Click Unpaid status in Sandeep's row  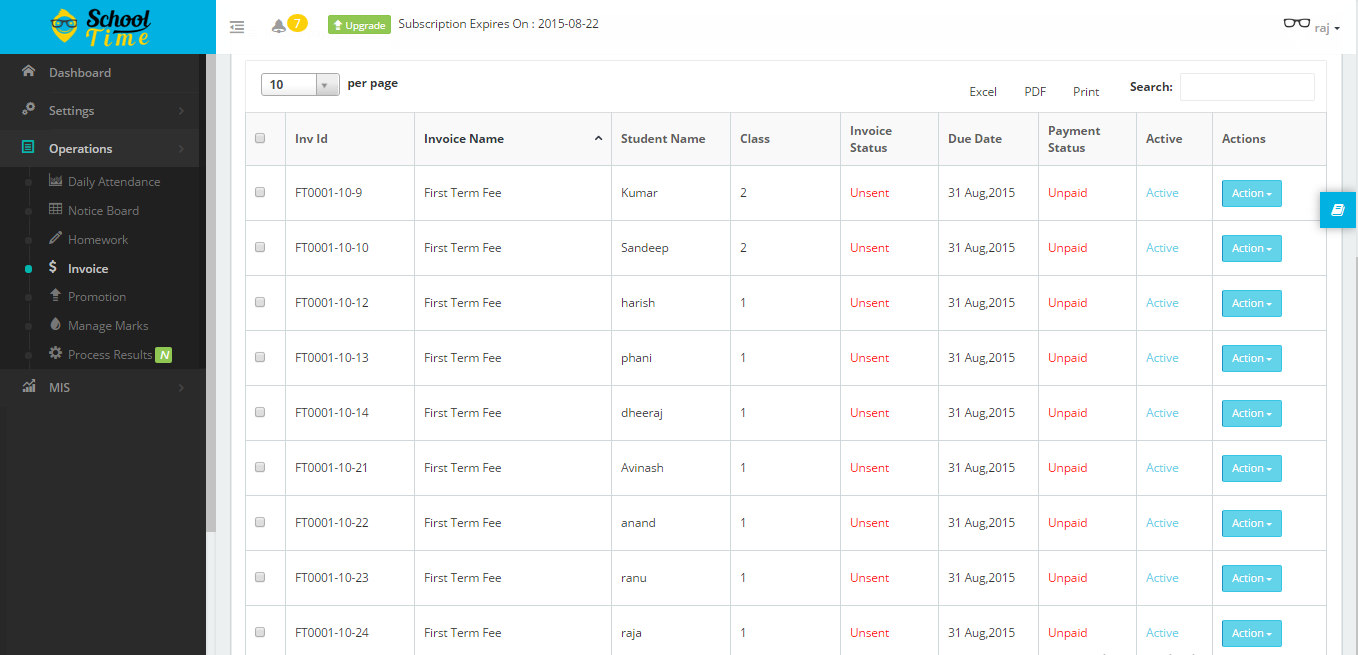click(x=1067, y=248)
